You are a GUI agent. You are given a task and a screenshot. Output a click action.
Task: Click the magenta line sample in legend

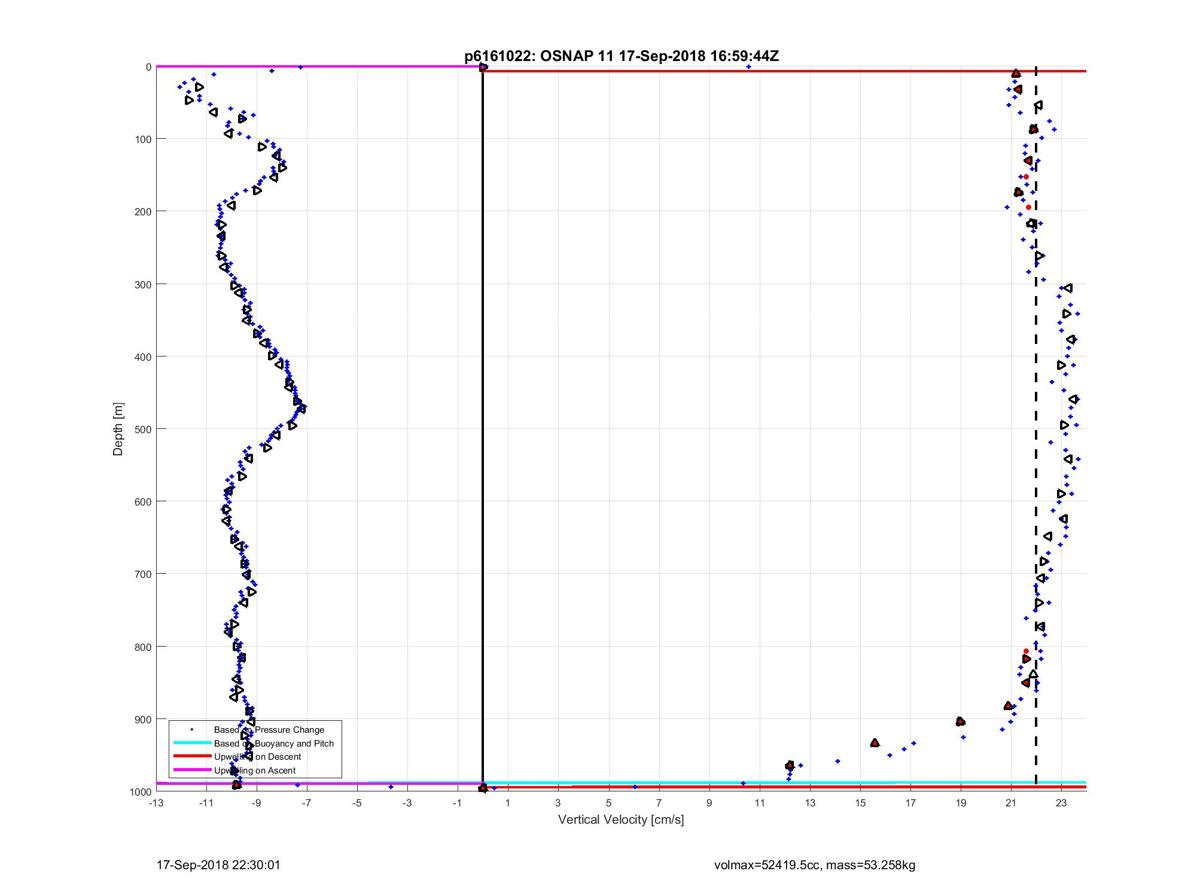point(191,770)
